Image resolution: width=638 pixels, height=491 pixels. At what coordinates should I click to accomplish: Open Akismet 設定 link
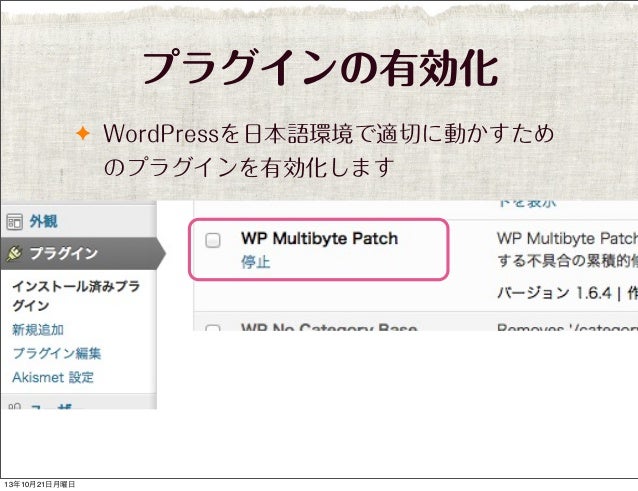(53, 377)
